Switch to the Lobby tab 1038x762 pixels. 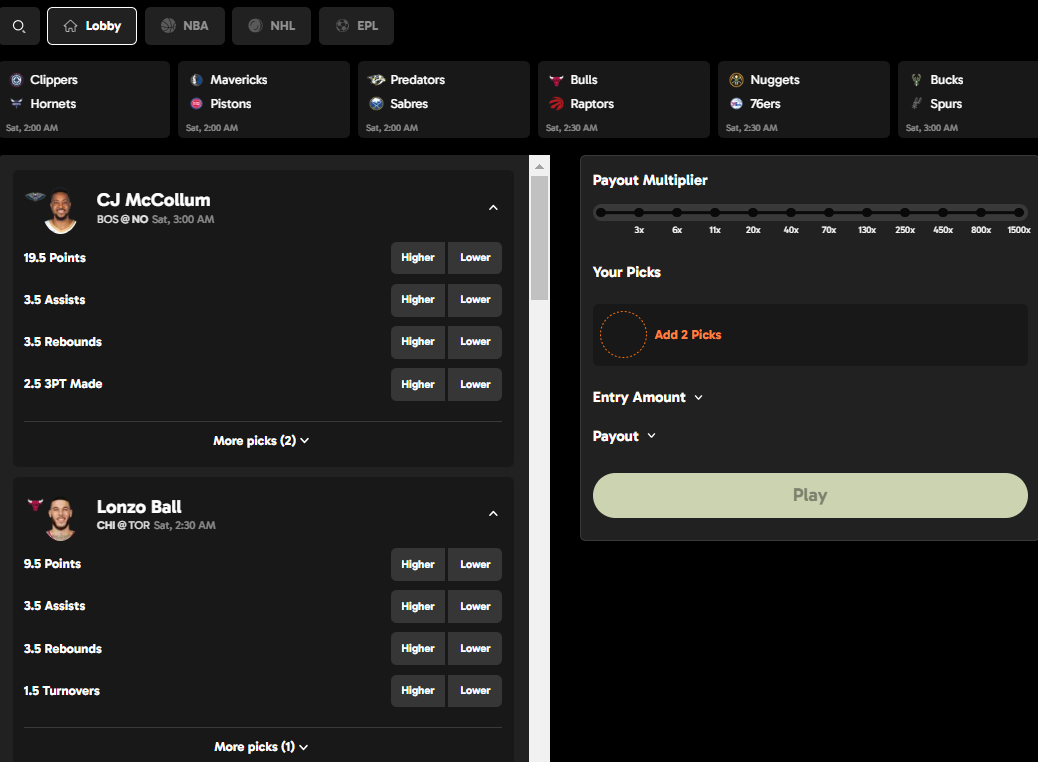[x=92, y=26]
